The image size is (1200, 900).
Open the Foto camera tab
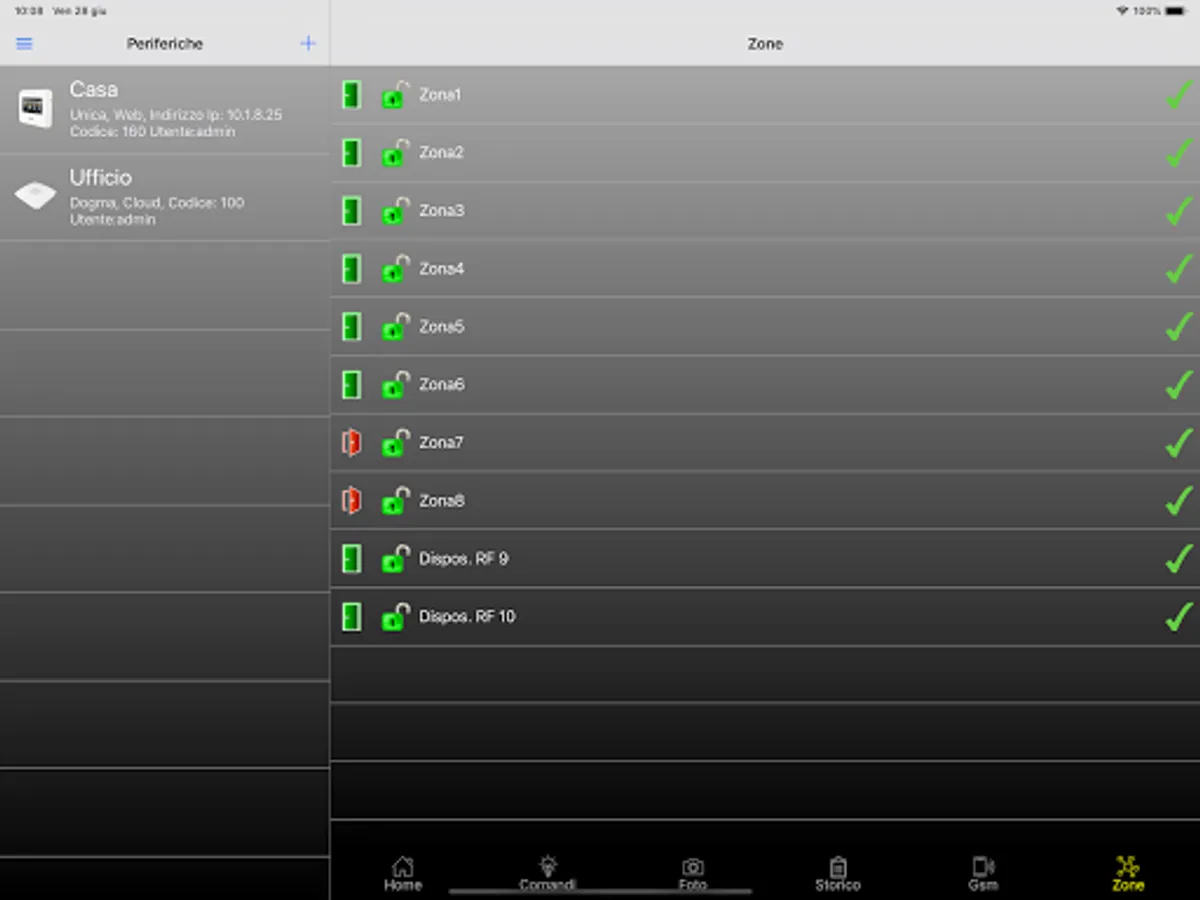pos(692,874)
